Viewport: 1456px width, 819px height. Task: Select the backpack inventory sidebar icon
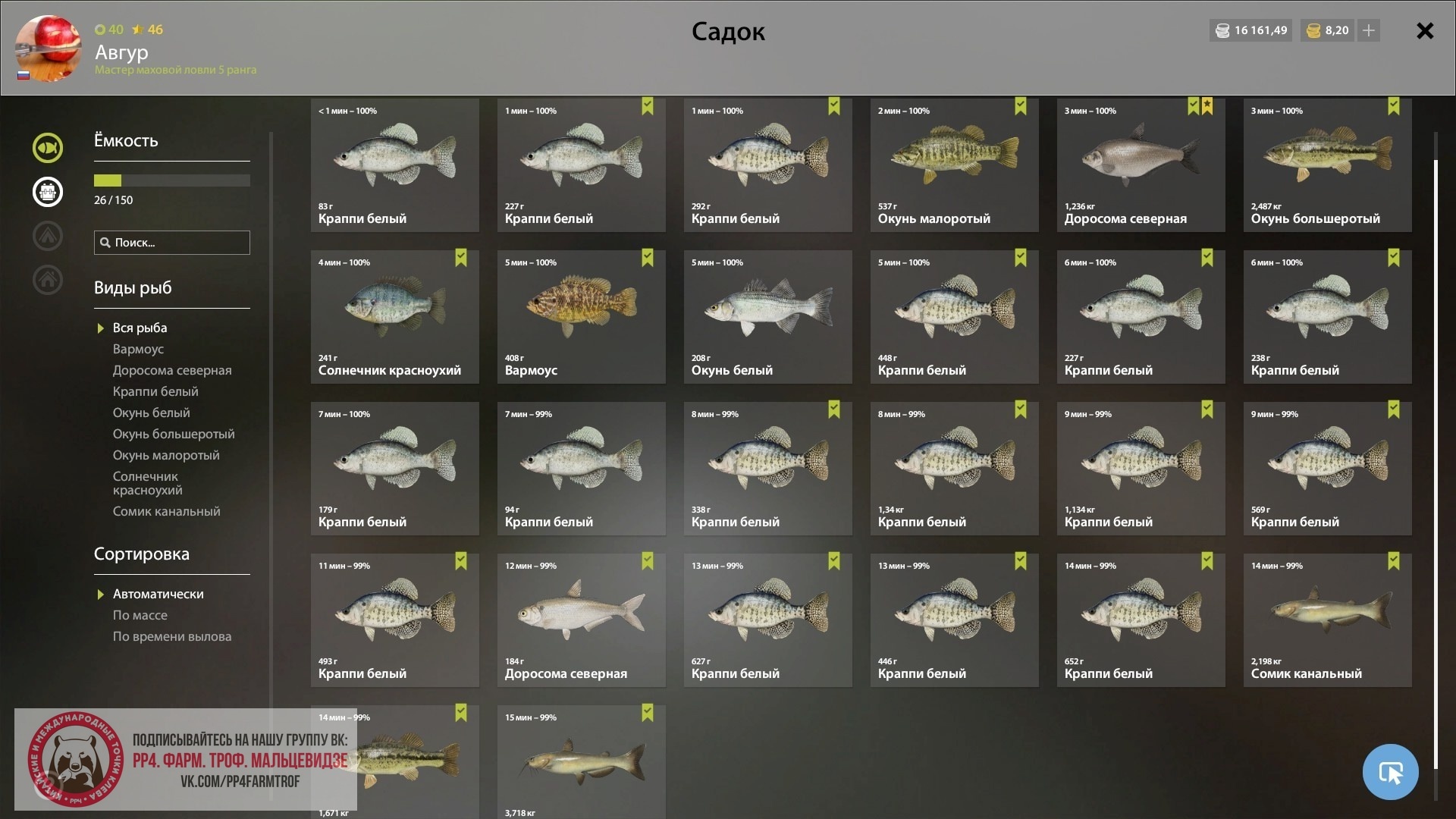point(47,192)
